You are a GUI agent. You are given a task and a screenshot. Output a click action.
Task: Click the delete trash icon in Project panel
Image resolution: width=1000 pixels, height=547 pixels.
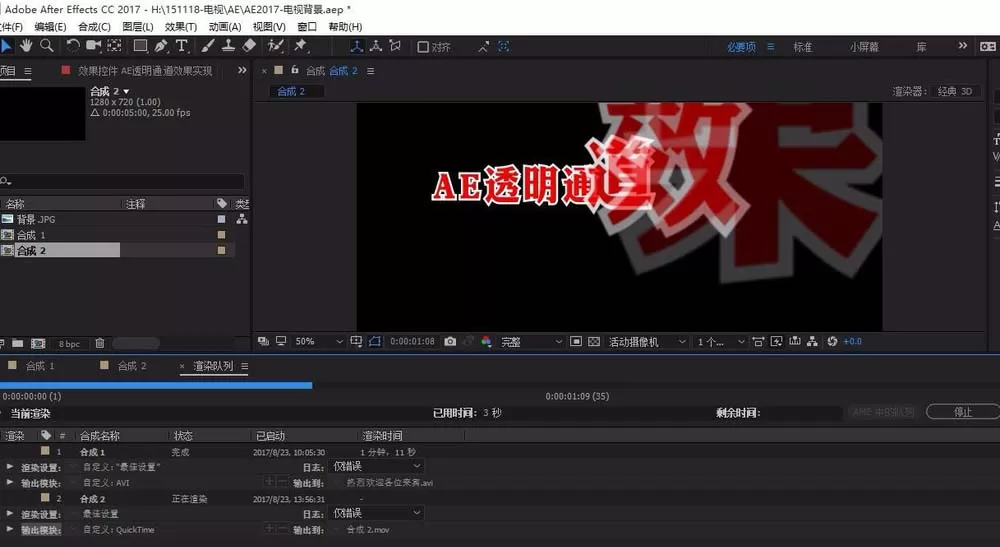click(x=100, y=344)
